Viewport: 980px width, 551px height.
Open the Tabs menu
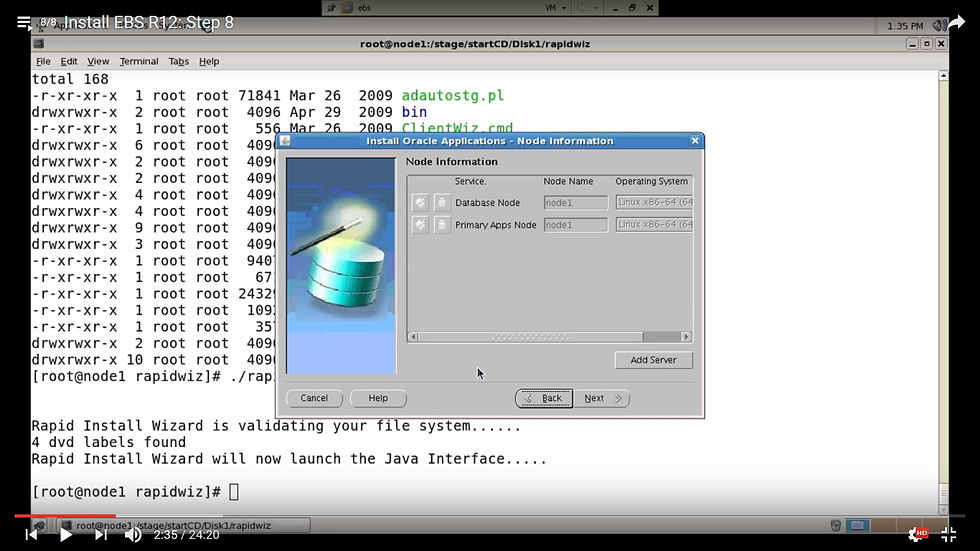(178, 61)
